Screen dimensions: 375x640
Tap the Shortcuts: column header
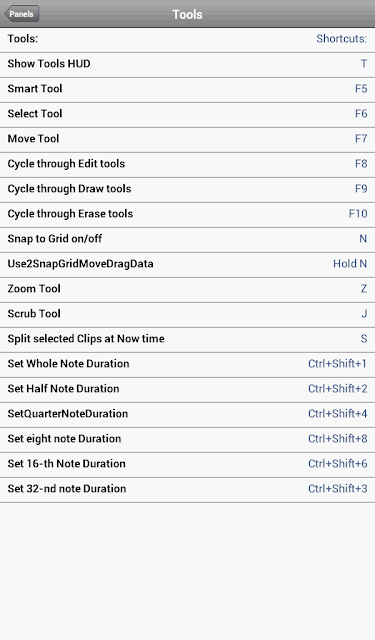pos(342,39)
